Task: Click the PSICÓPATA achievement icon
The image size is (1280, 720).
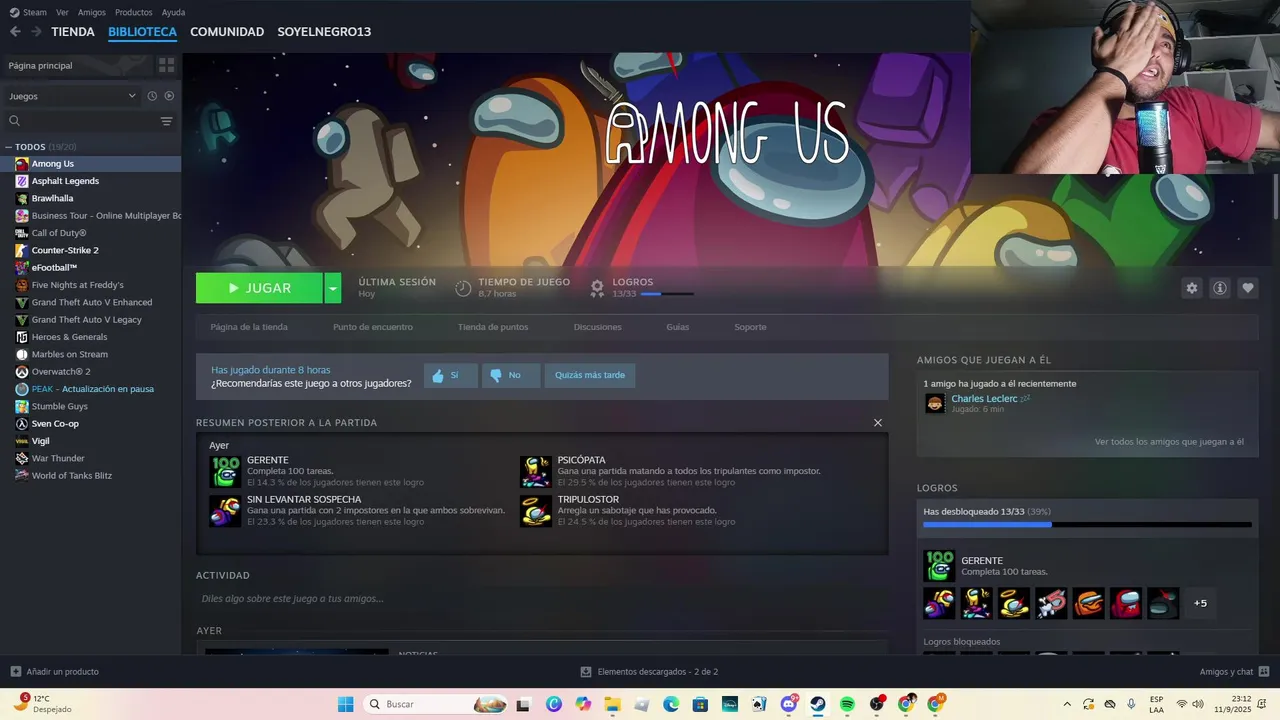Action: [x=536, y=471]
